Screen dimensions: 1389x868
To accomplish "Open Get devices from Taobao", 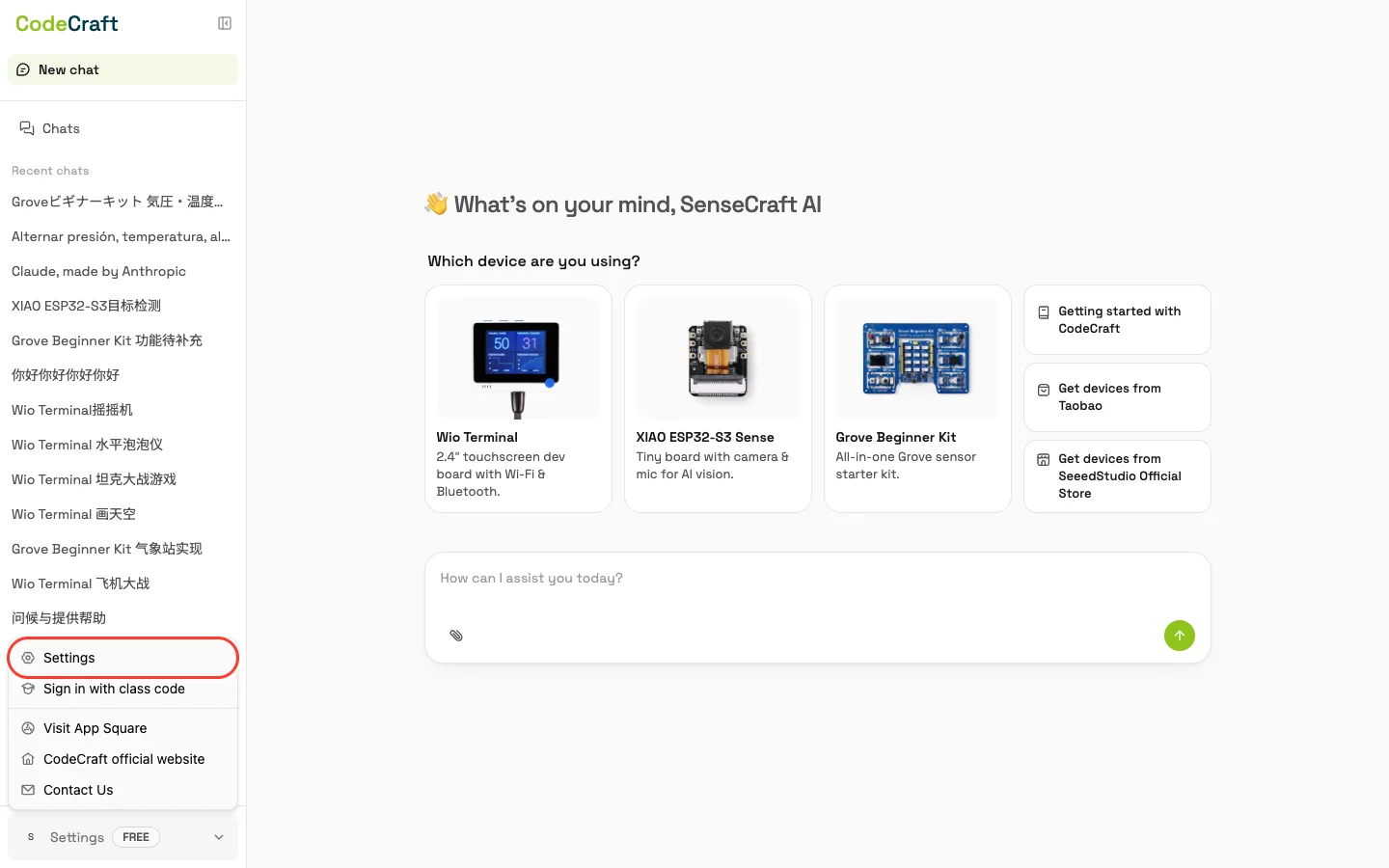I will coord(1117,397).
